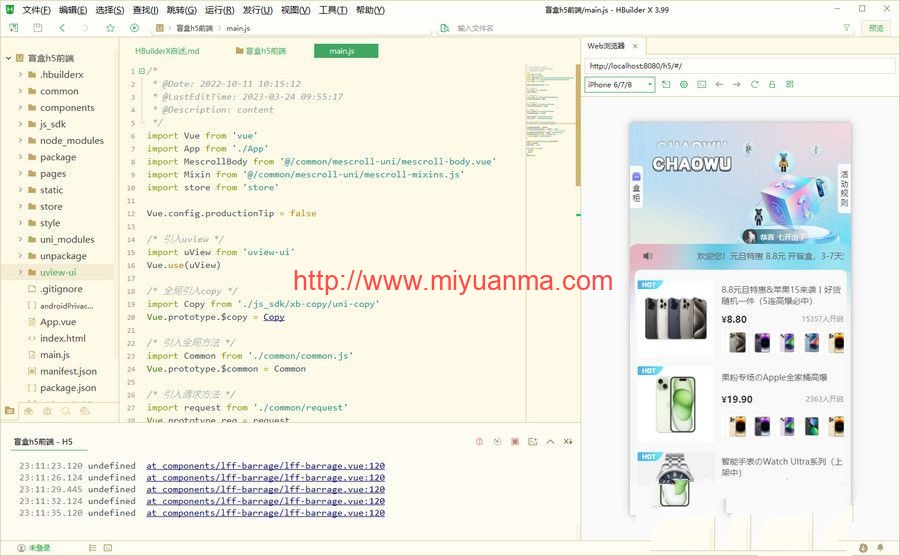Click the iPhone product thumbnail priced ¥8.80
Screen dimensions: 900x556
676,318
